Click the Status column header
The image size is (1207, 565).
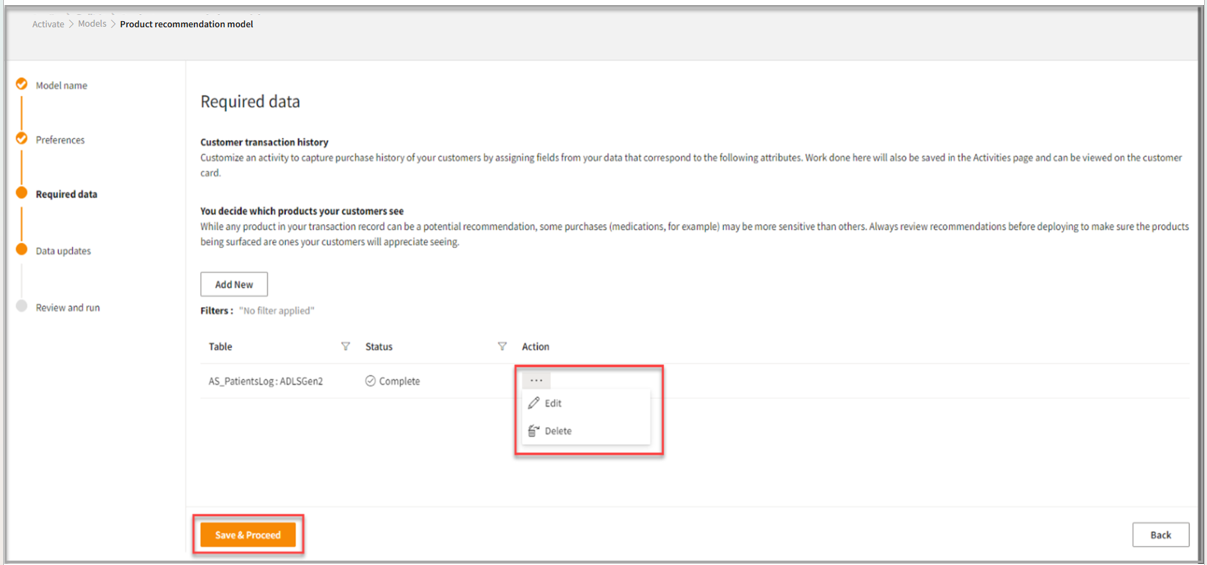tap(379, 347)
